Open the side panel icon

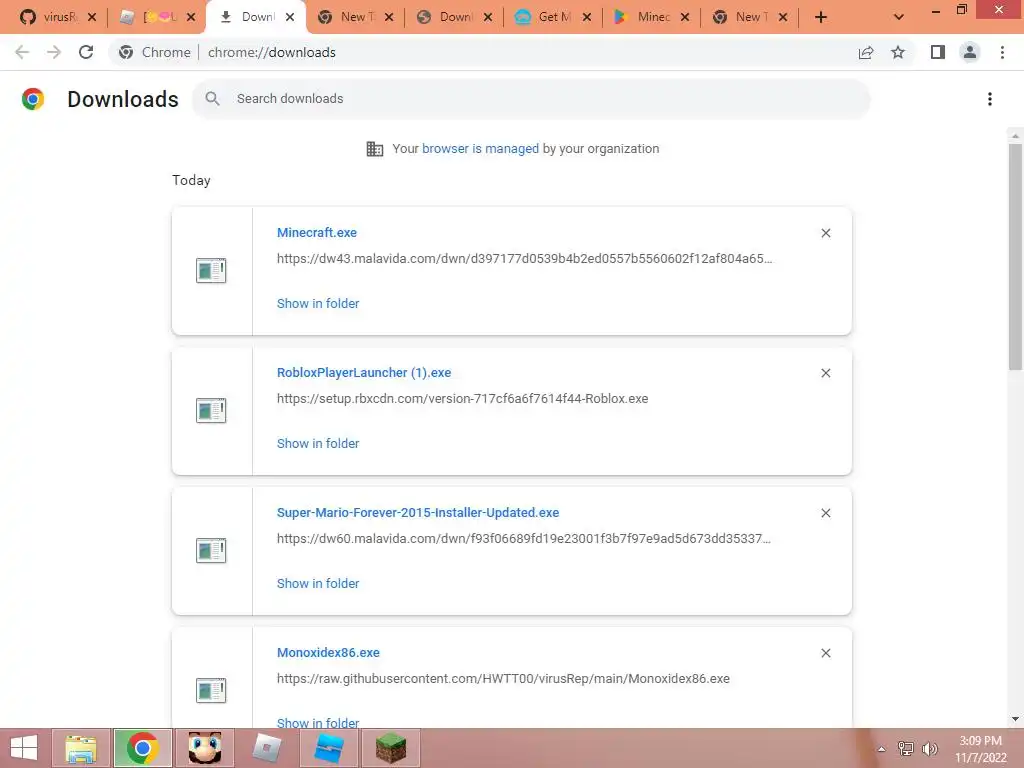[938, 52]
